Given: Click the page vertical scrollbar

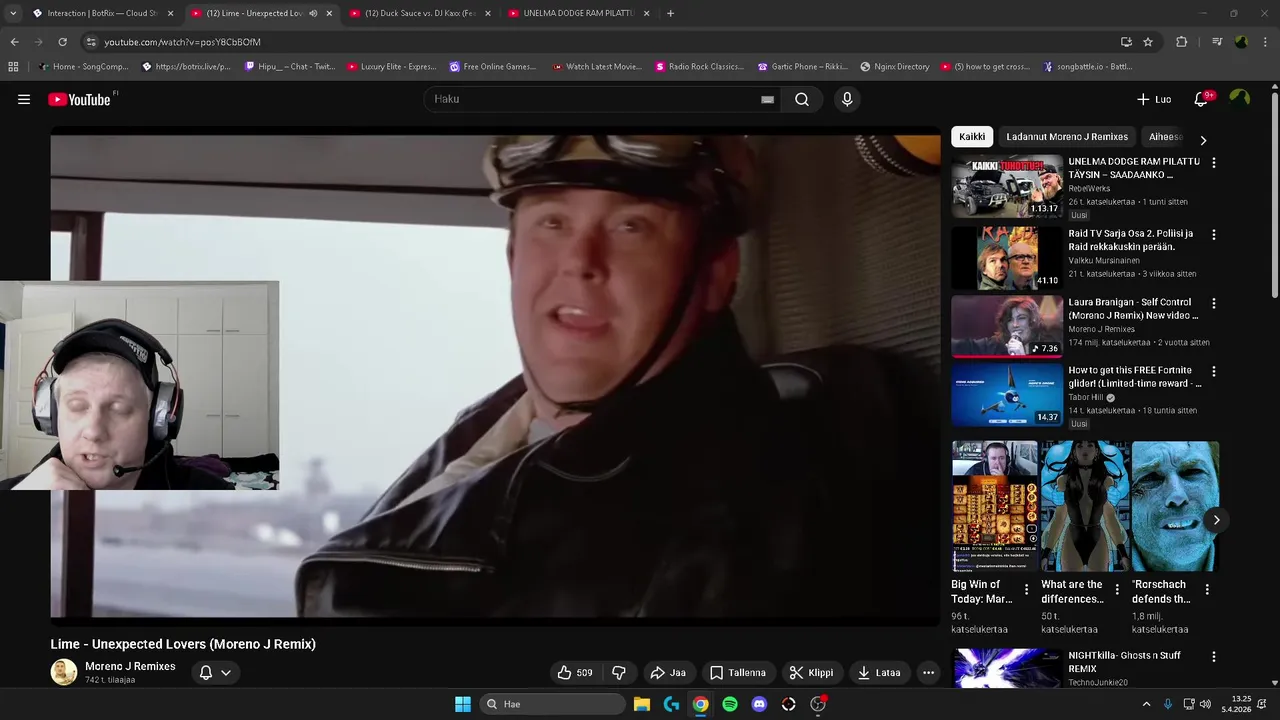Looking at the screenshot, I should click(x=1275, y=195).
